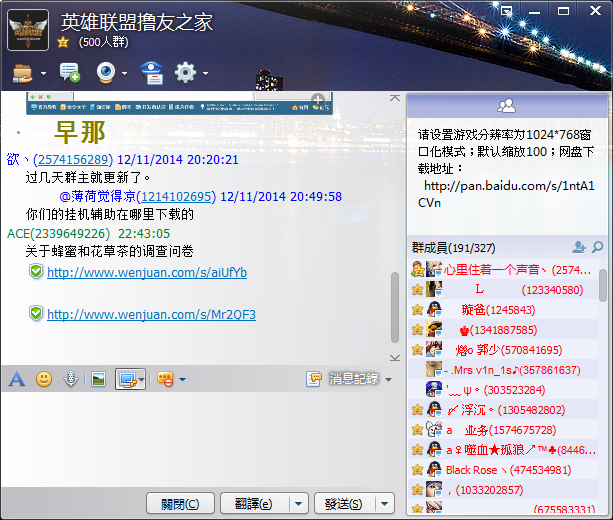The image size is (613, 520).
Task: Expand the folder icon dropdown arrow
Action: pyautogui.click(x=43, y=73)
